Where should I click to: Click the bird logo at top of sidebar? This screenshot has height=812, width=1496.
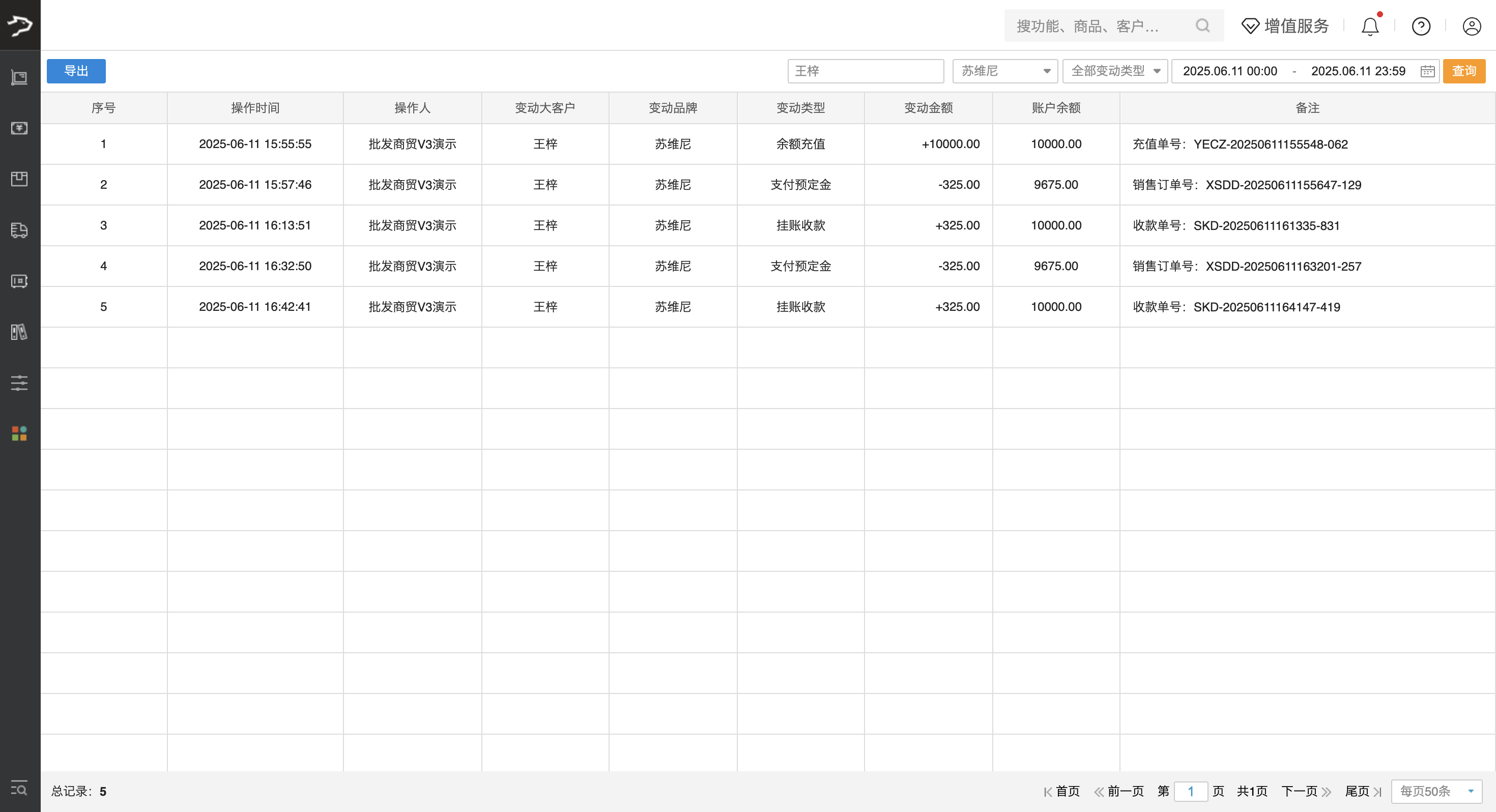(20, 25)
